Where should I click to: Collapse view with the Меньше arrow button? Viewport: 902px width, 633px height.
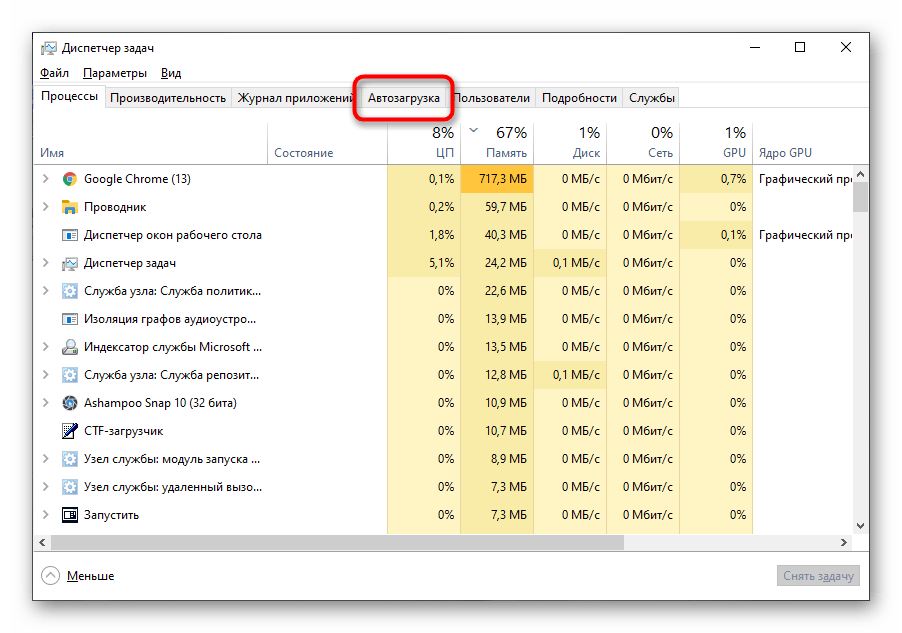pyautogui.click(x=51, y=576)
